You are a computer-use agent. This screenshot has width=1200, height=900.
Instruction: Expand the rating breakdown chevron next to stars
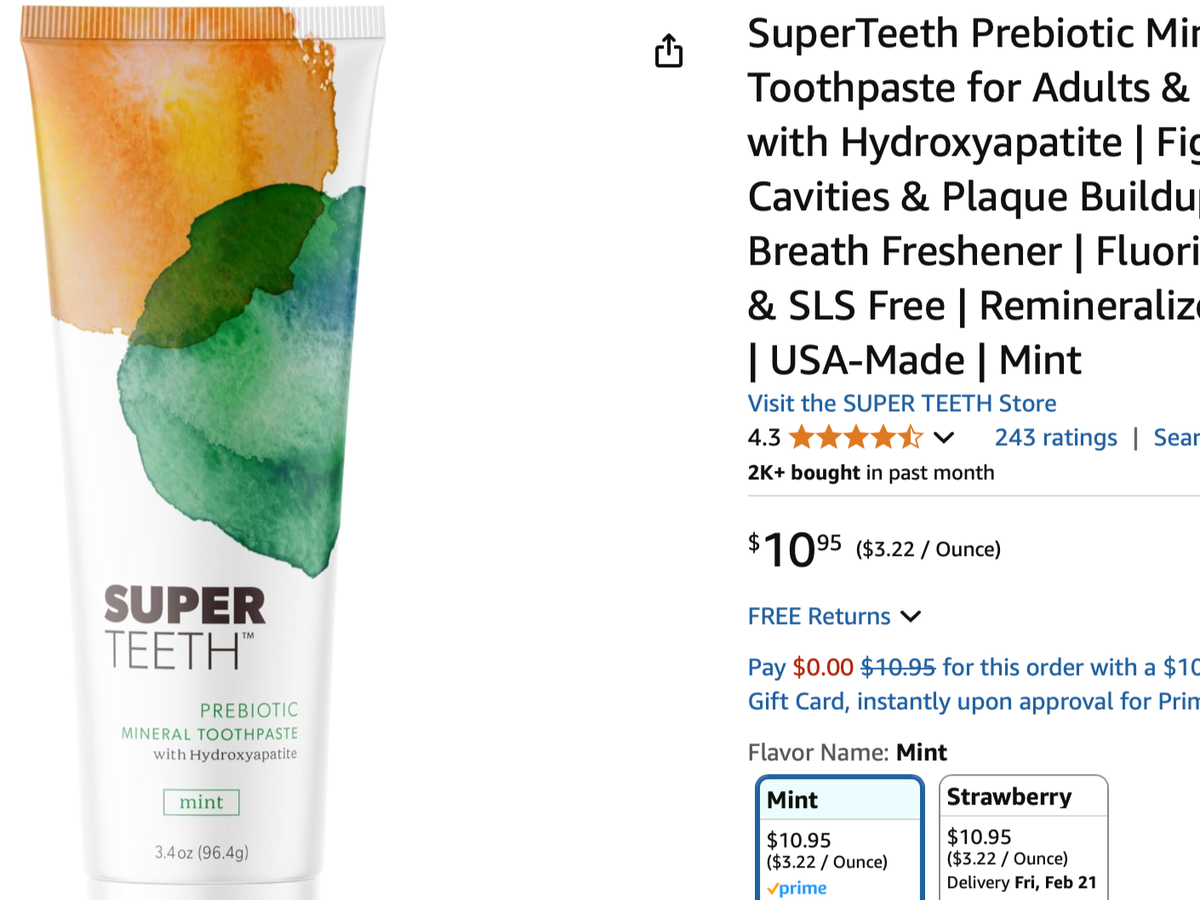click(x=943, y=438)
